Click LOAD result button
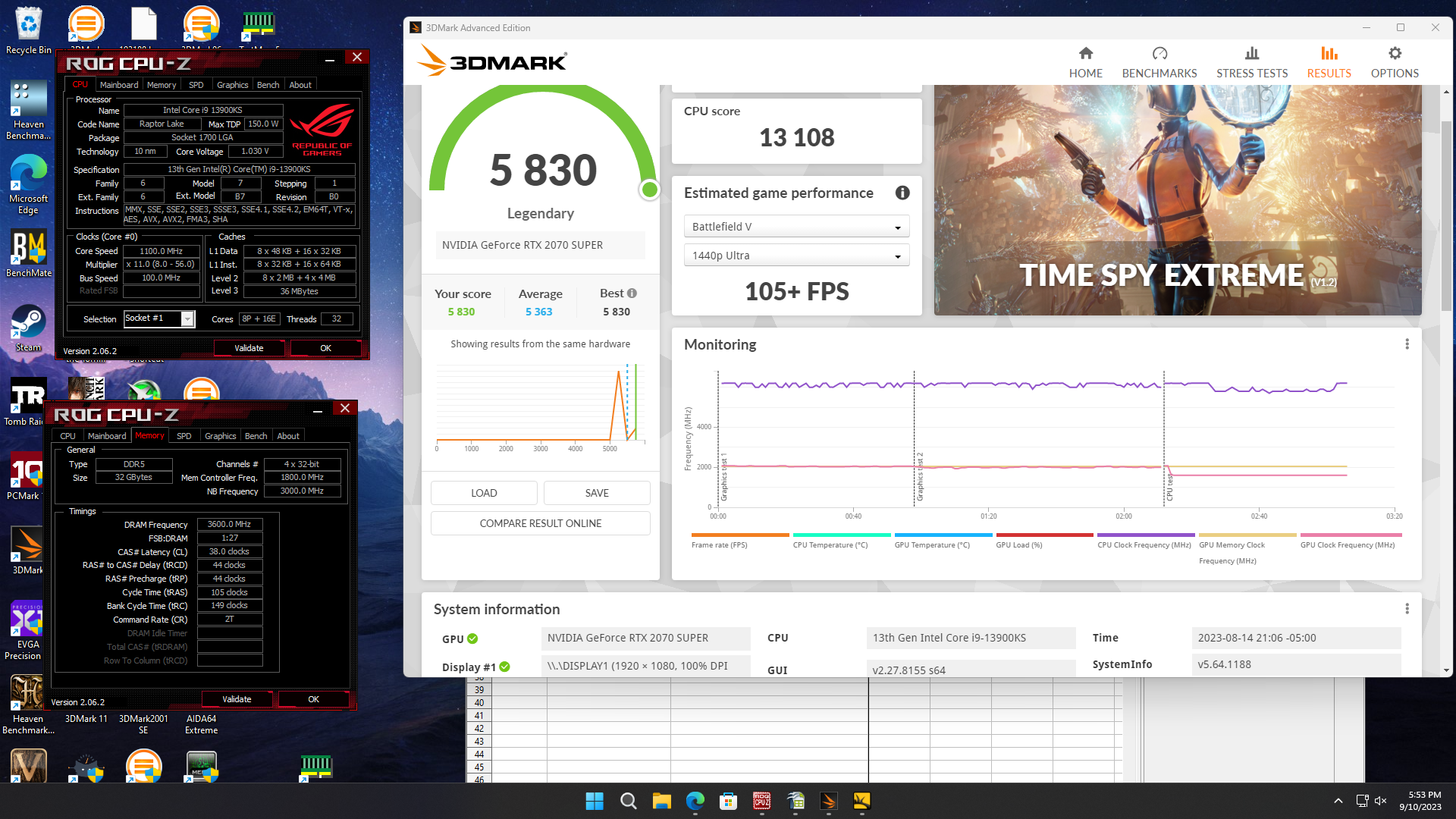Image resolution: width=1456 pixels, height=819 pixels. [x=484, y=493]
